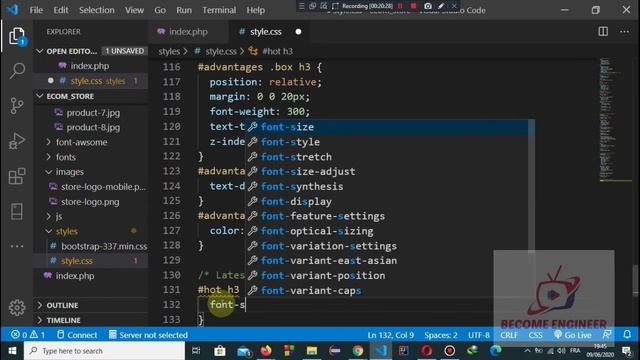Show additional views ellipsis in activity bar
This screenshot has width=640, height=360.
[x=17, y=246]
